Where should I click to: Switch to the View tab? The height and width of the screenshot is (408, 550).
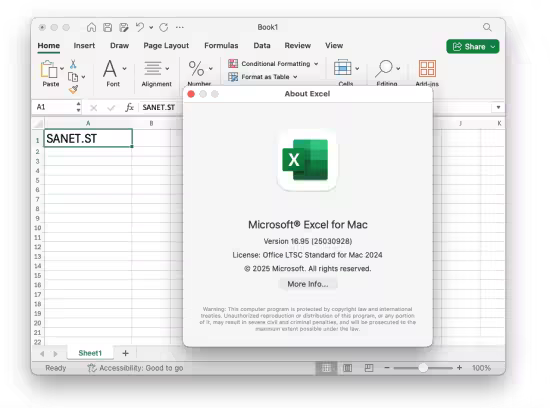click(x=334, y=46)
